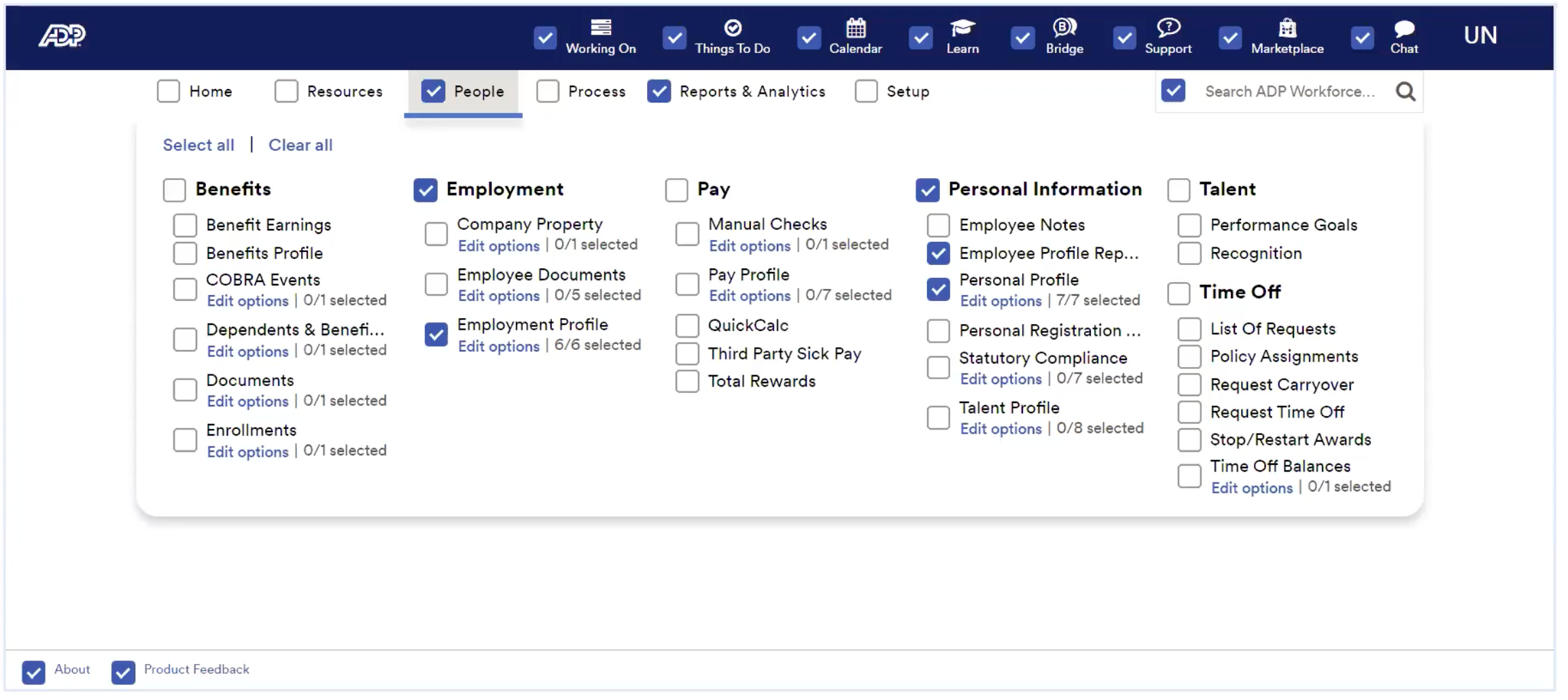Click the Select all link
The height and width of the screenshot is (700, 1568).
pos(198,145)
